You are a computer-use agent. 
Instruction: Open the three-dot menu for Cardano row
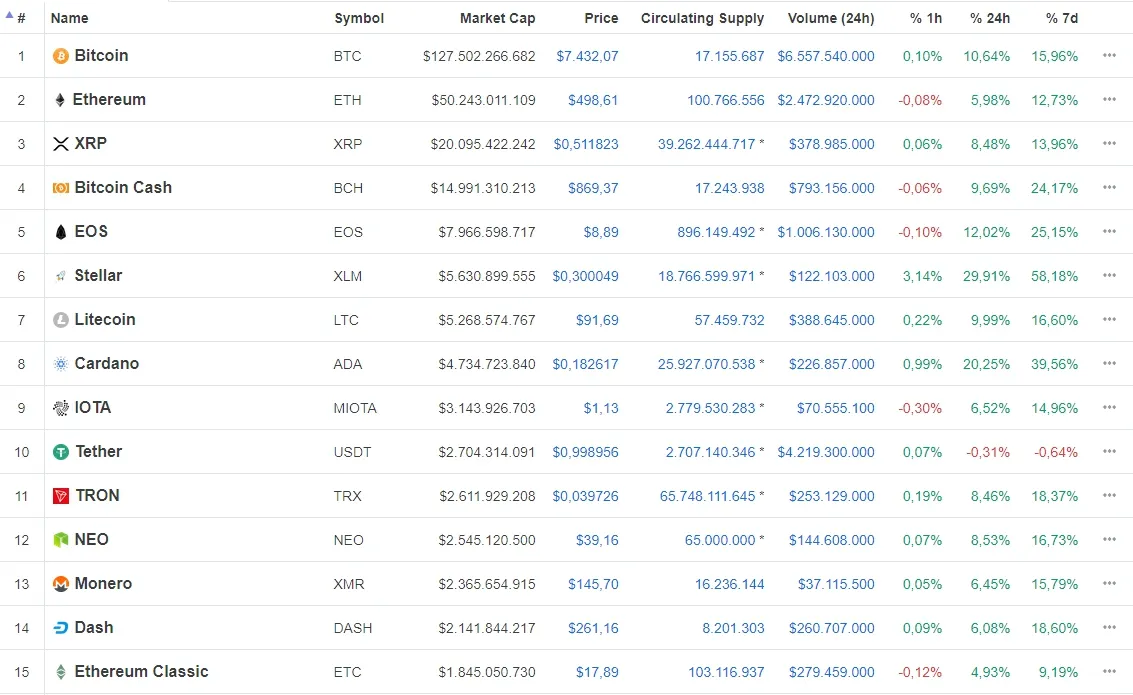pos(1109,363)
